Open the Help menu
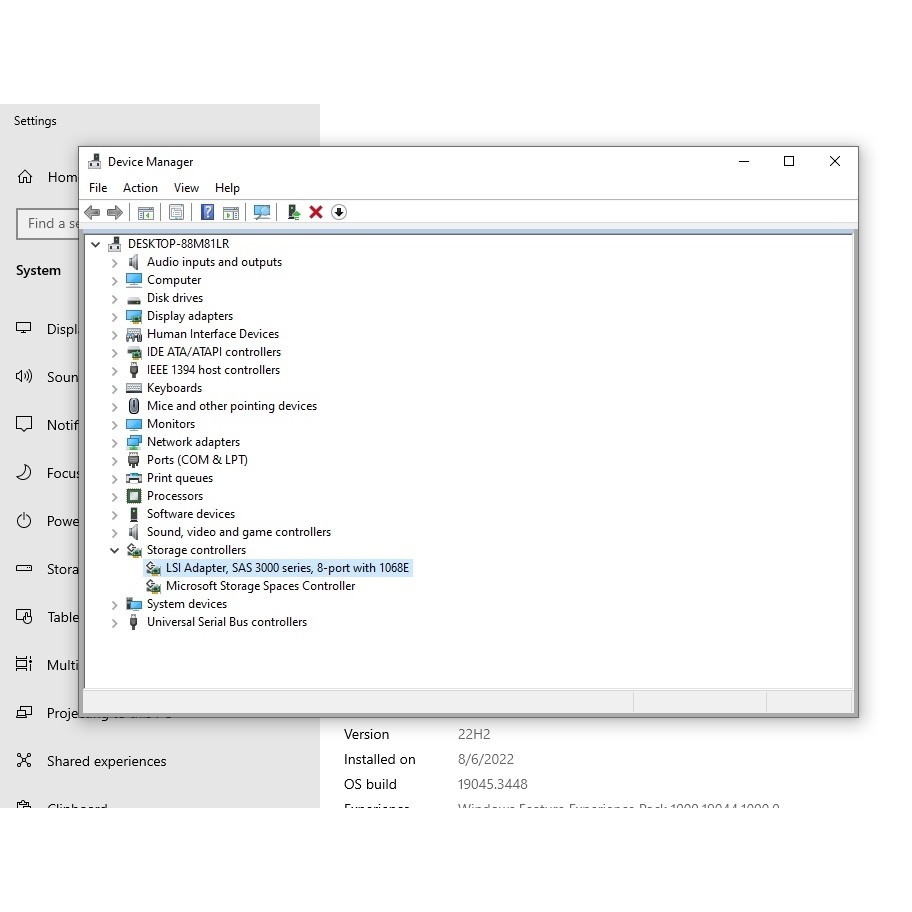912x912 pixels. pos(227,188)
